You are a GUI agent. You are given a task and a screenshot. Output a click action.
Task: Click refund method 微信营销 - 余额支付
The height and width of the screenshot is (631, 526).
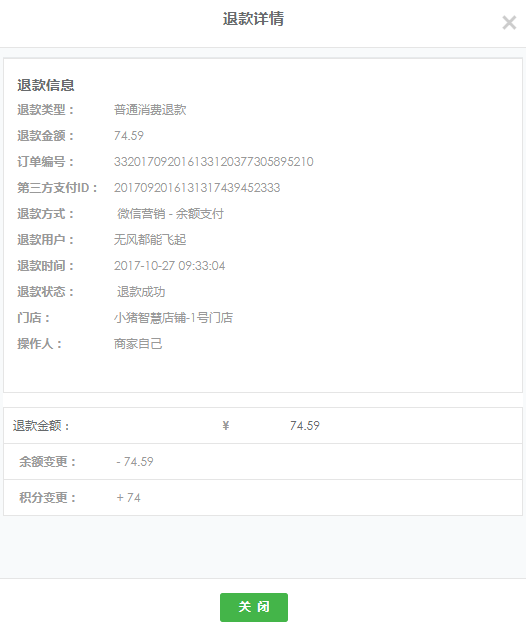coord(170,214)
